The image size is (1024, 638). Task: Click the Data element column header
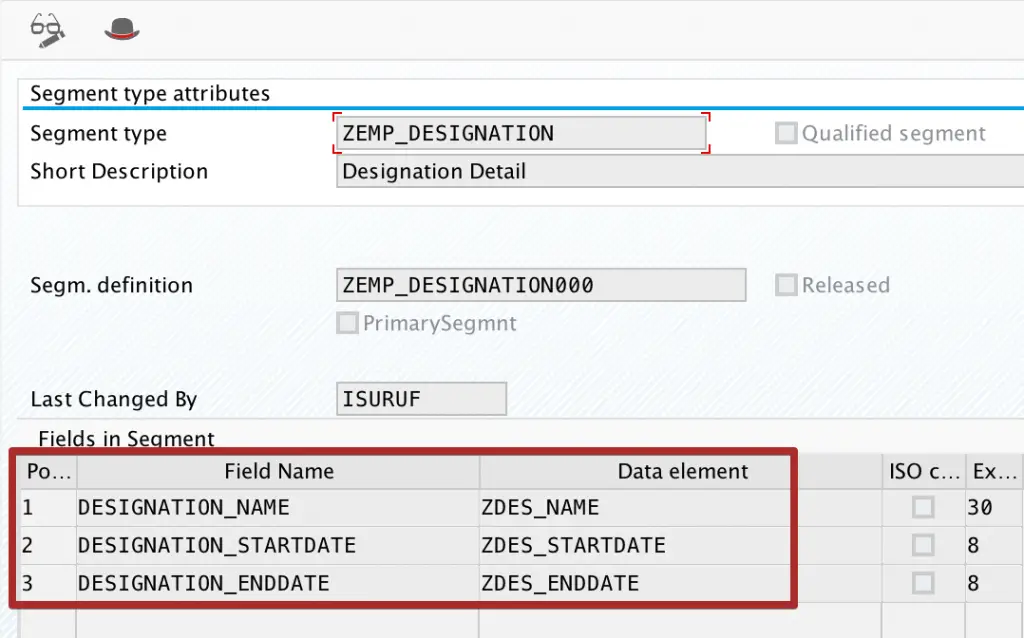(x=680, y=471)
